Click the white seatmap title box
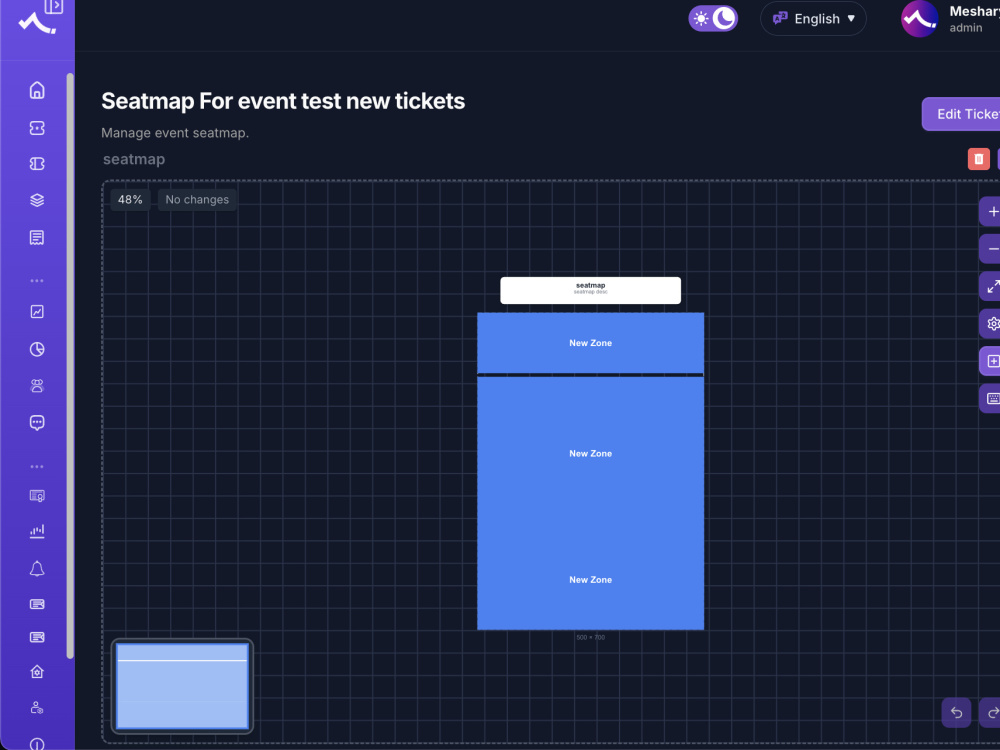Image resolution: width=1000 pixels, height=750 pixels. (591, 290)
